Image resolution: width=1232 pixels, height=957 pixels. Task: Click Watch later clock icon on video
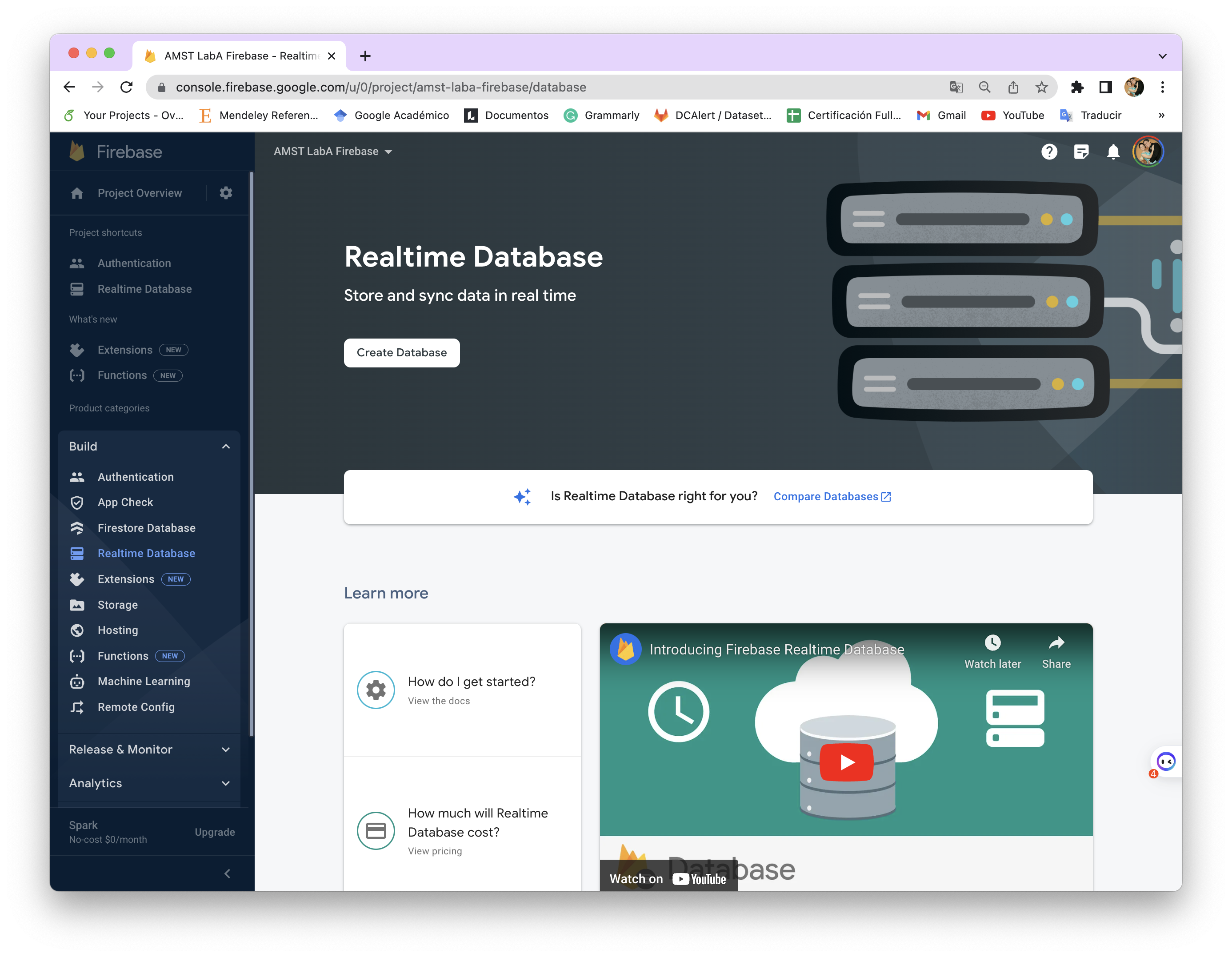992,642
